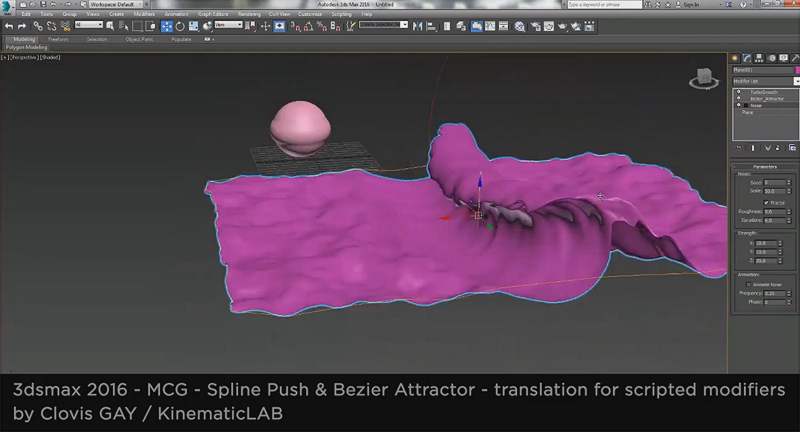Screen dimensions: 800x432
Task: Open the Workspace Default dropdown
Action: (116, 4)
